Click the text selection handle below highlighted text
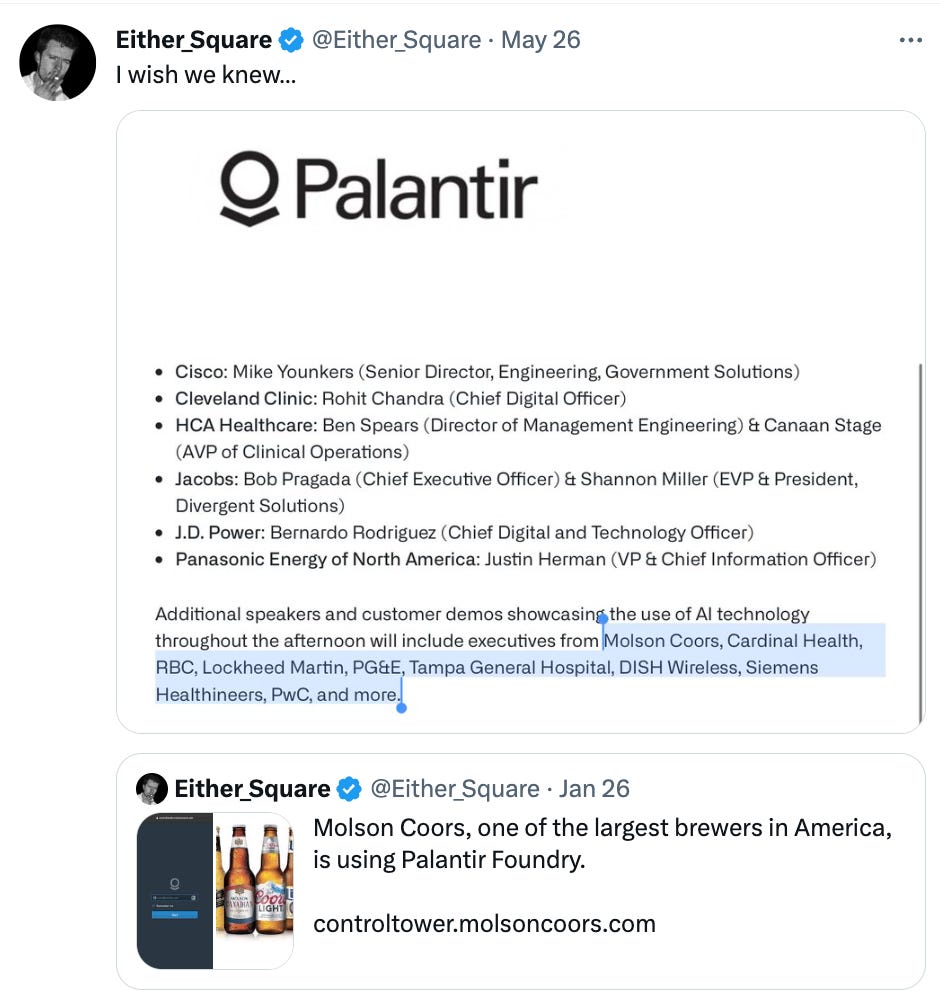 [402, 707]
